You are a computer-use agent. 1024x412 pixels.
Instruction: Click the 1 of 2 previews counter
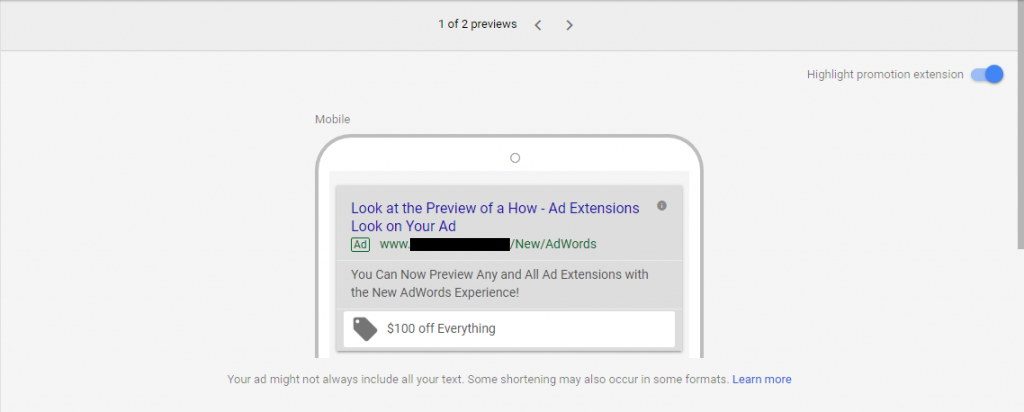pyautogui.click(x=477, y=24)
